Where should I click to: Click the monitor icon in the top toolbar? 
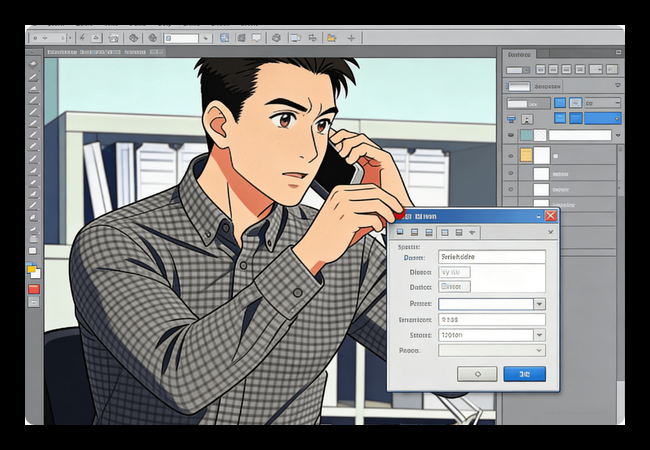[x=294, y=38]
